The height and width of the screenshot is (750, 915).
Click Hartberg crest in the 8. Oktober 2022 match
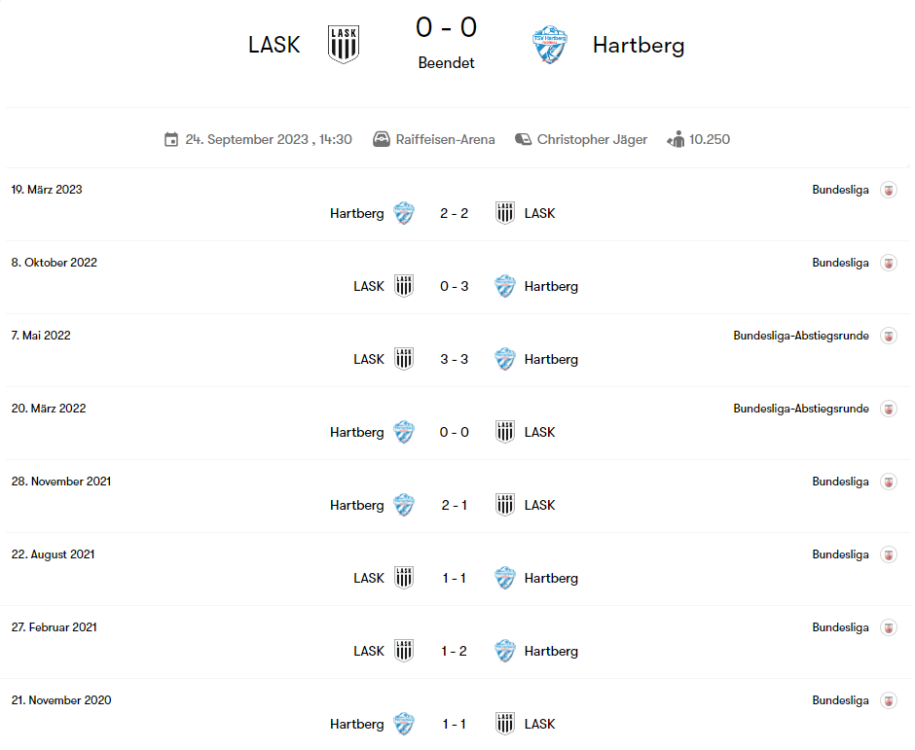505,286
